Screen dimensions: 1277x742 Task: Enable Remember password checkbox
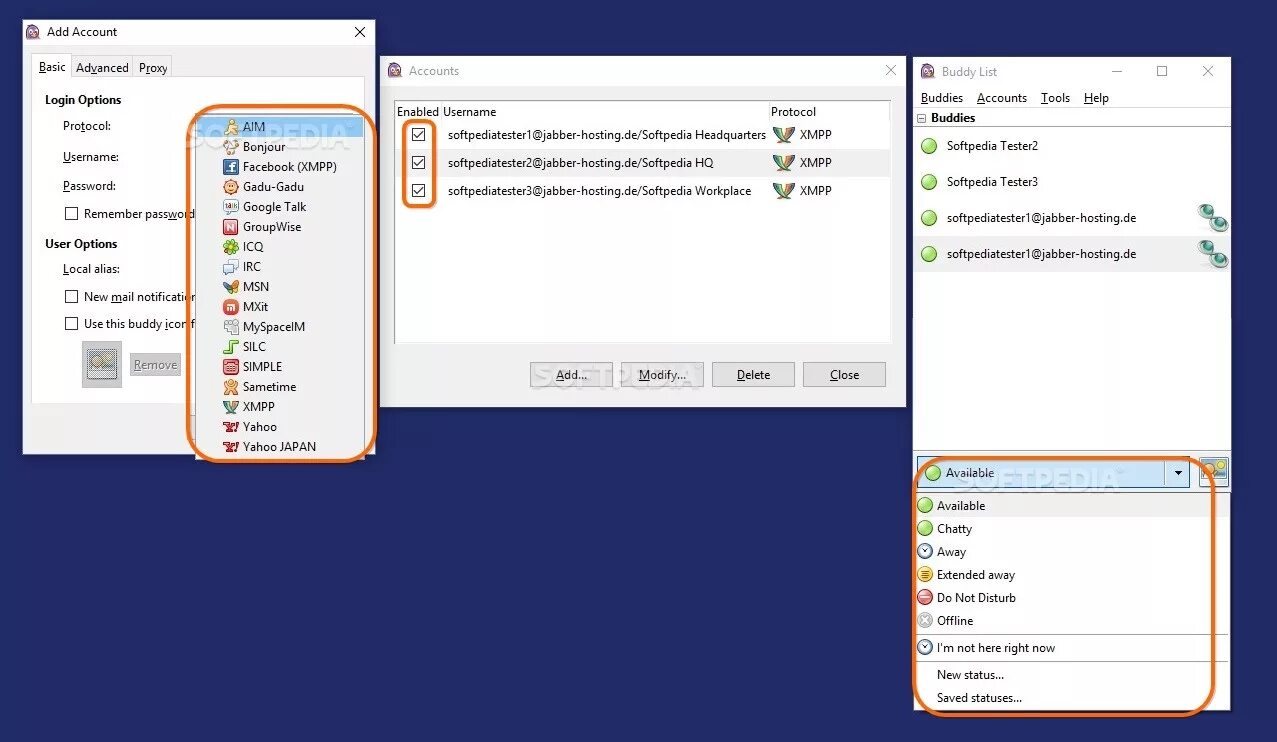pyautogui.click(x=71, y=213)
